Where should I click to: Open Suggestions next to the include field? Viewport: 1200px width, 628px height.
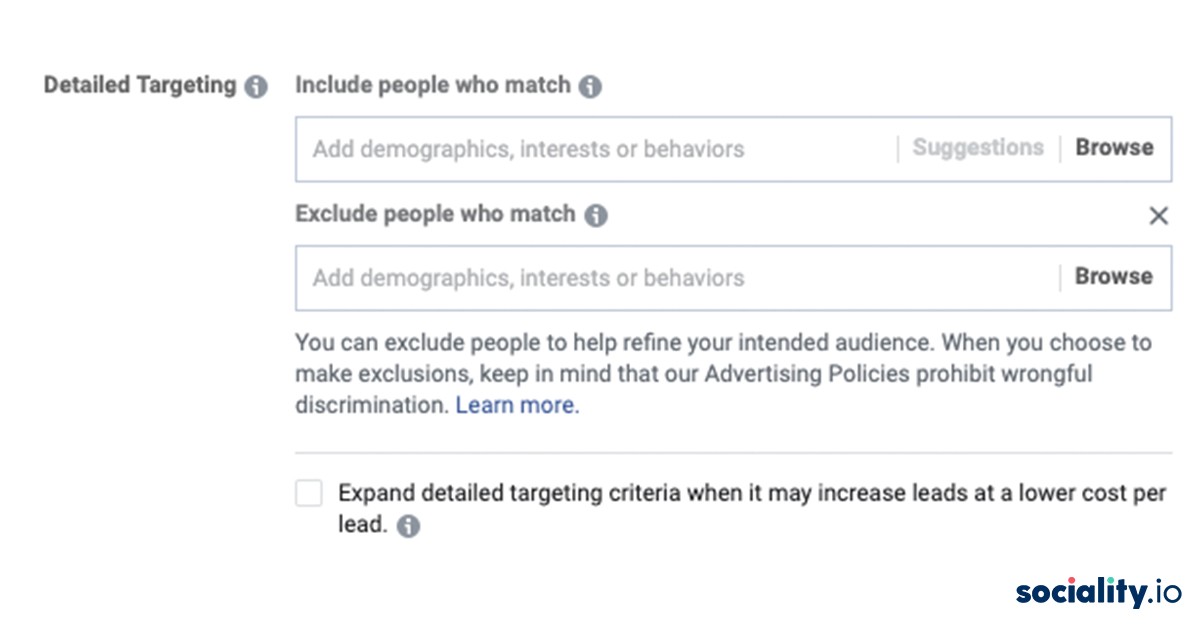click(x=978, y=147)
